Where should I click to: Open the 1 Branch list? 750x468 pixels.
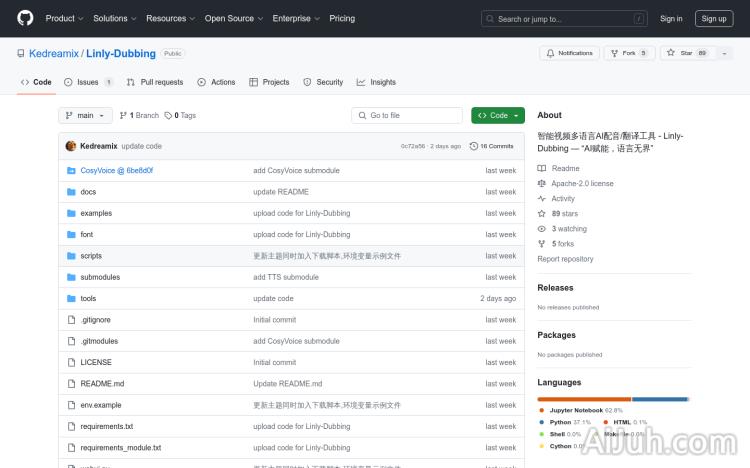[x=139, y=115]
